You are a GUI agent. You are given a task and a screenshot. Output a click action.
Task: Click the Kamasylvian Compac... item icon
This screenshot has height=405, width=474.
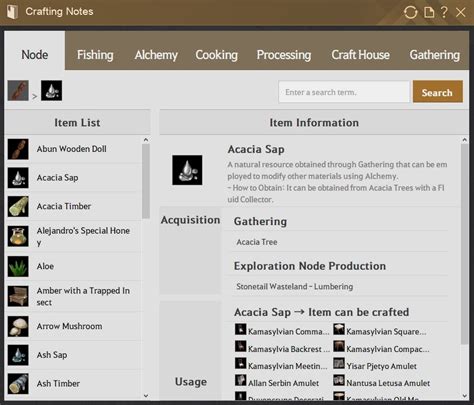tap(339, 346)
